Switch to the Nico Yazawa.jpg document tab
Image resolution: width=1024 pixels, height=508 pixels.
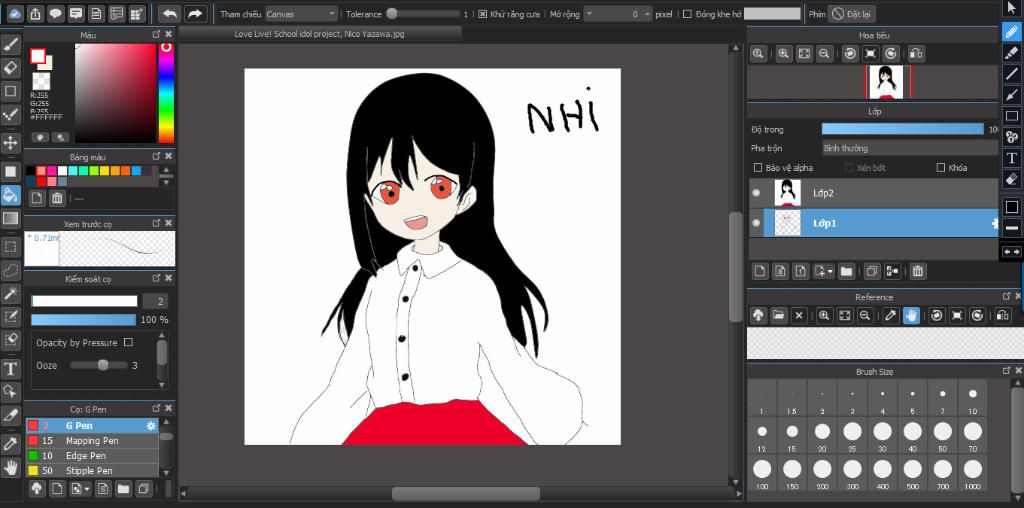pyautogui.click(x=319, y=34)
